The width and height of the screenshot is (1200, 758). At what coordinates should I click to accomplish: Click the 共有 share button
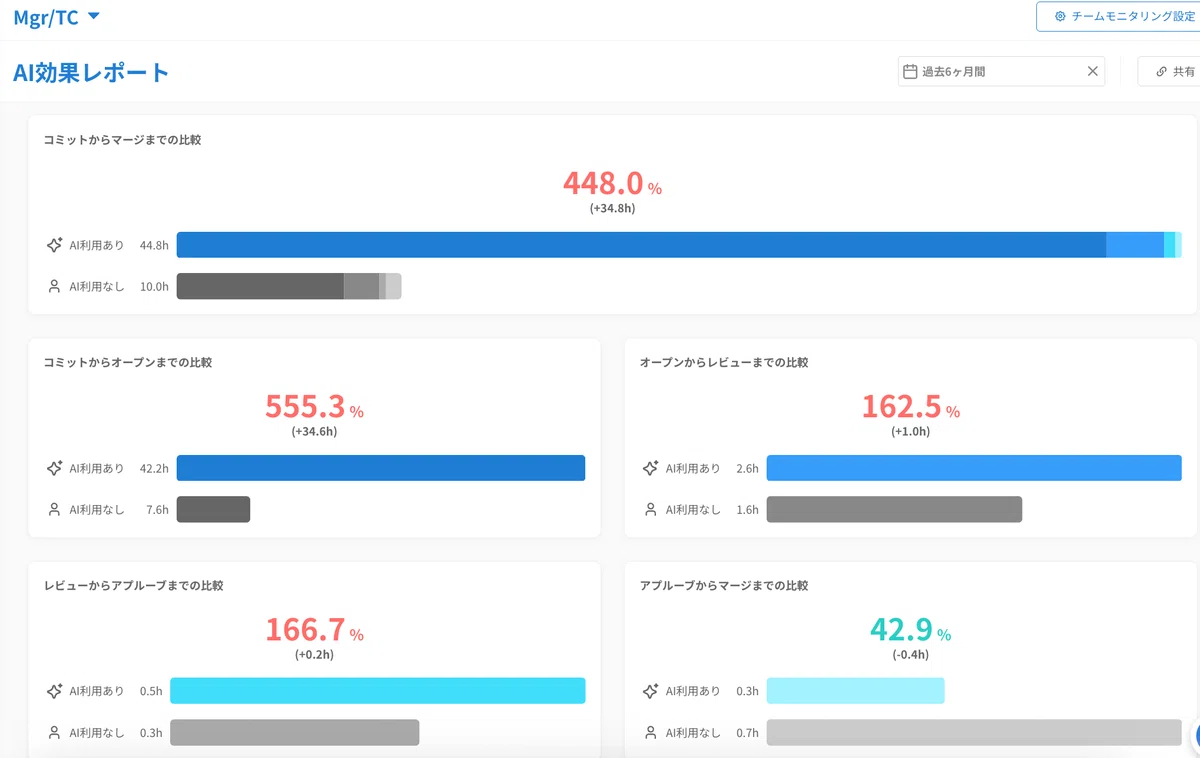click(1169, 72)
